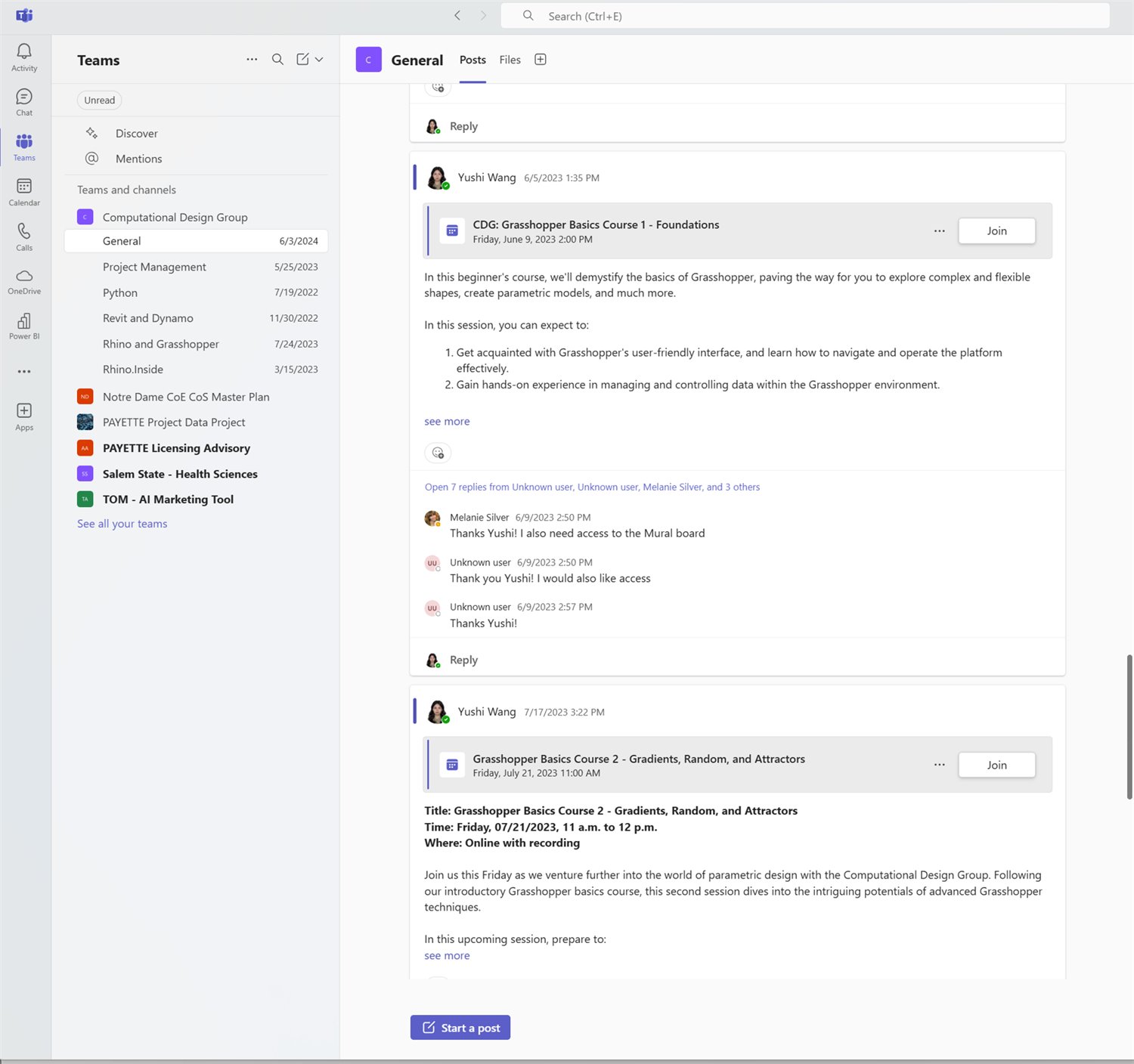Open CDG: Grasshopper Basics Course 1 title
This screenshot has width=1134, height=1064.
tap(596, 224)
